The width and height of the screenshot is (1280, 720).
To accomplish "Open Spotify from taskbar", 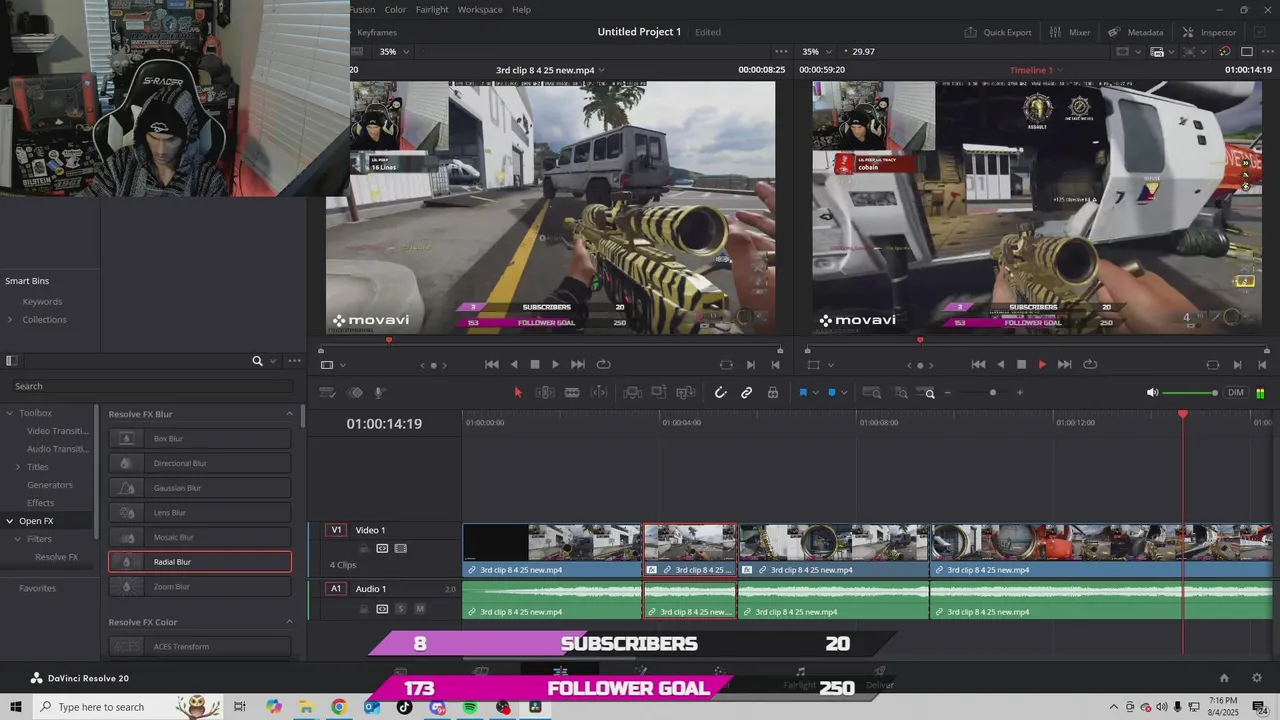I will tap(470, 707).
